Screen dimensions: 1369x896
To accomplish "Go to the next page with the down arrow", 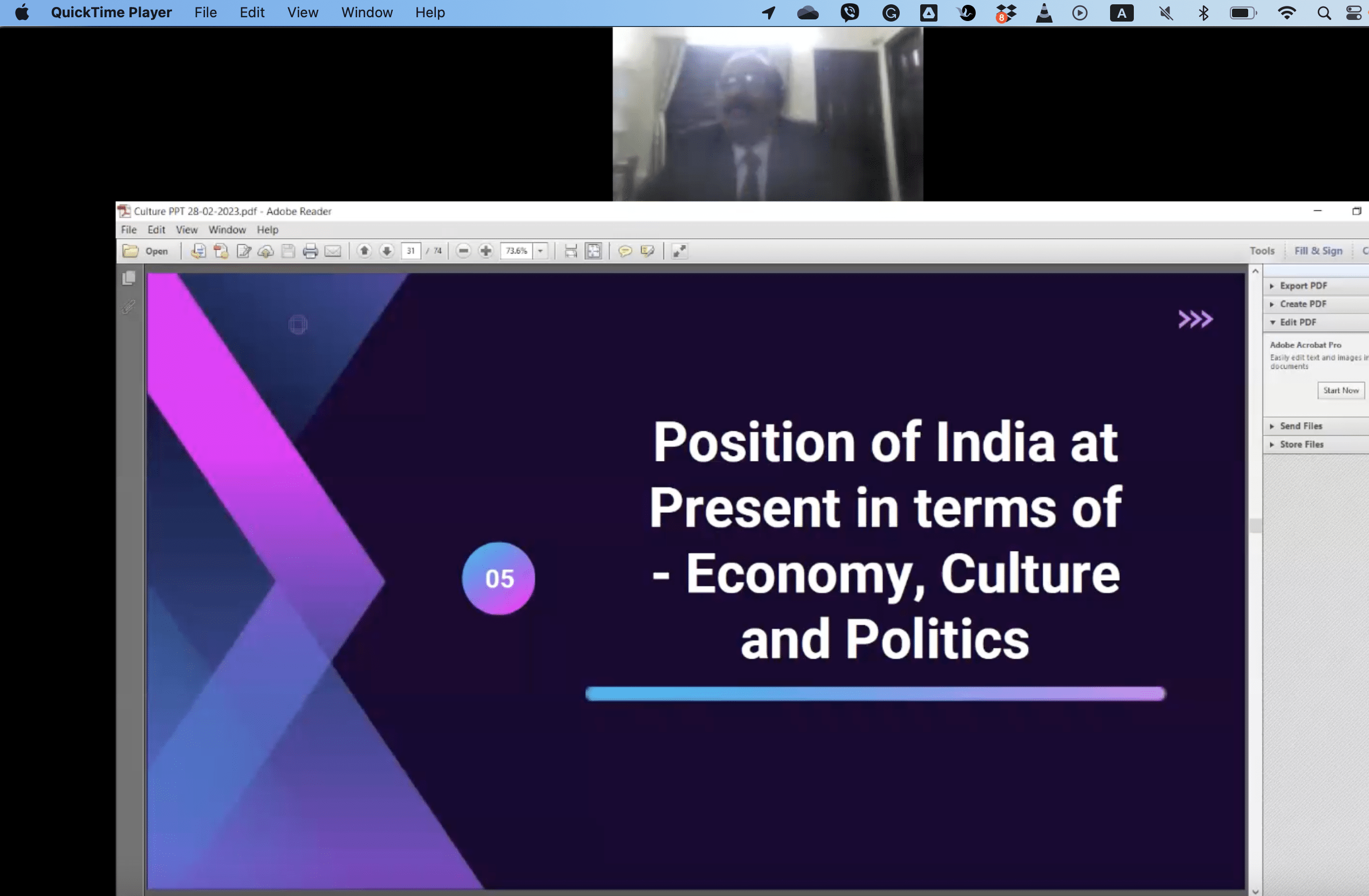I will pyautogui.click(x=387, y=251).
